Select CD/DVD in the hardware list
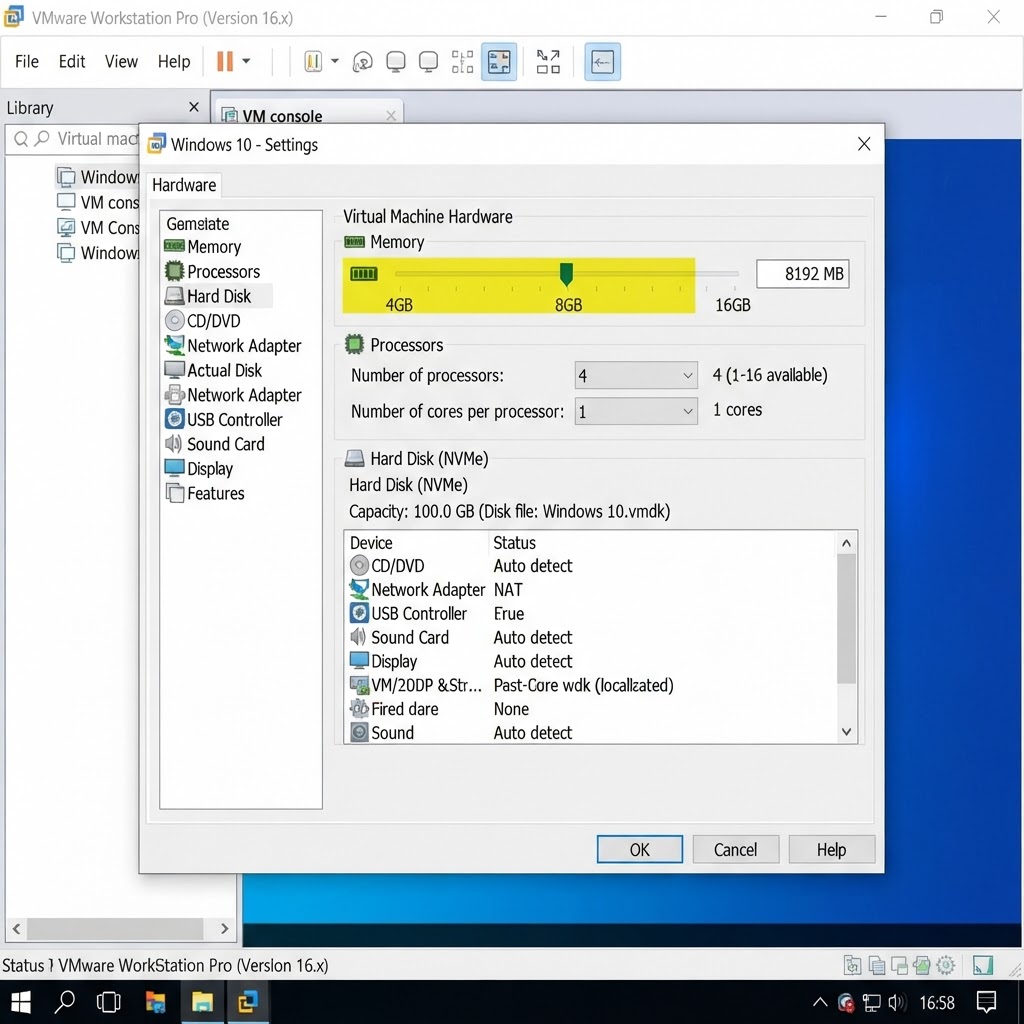The height and width of the screenshot is (1024, 1024). click(x=202, y=321)
